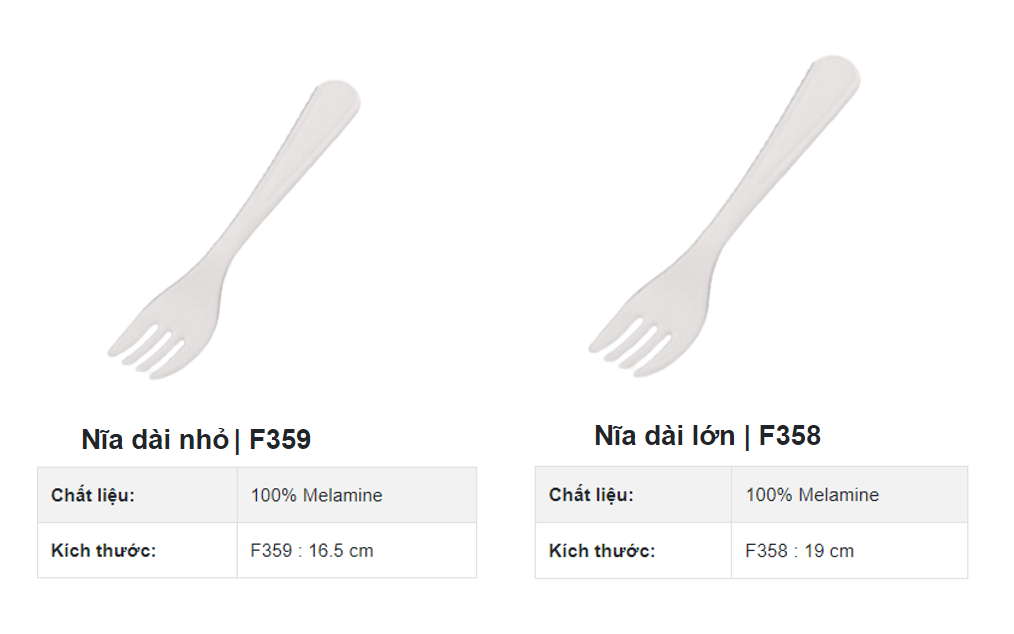Click the F359 code in the left heading
Image resolution: width=1014 pixels, height=634 pixels.
pos(280,440)
